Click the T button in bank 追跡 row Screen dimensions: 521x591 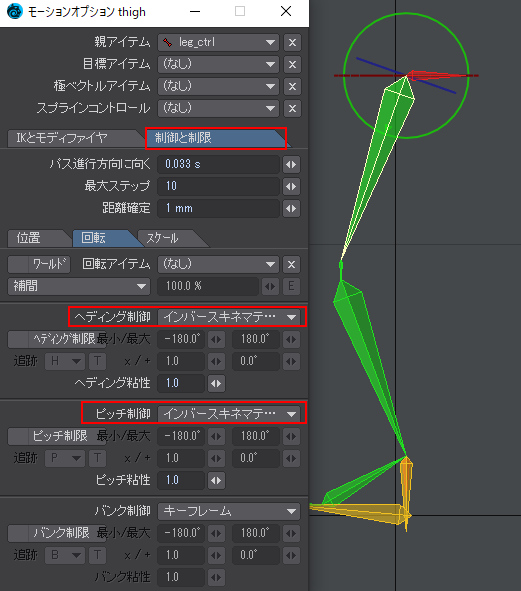pyautogui.click(x=97, y=555)
